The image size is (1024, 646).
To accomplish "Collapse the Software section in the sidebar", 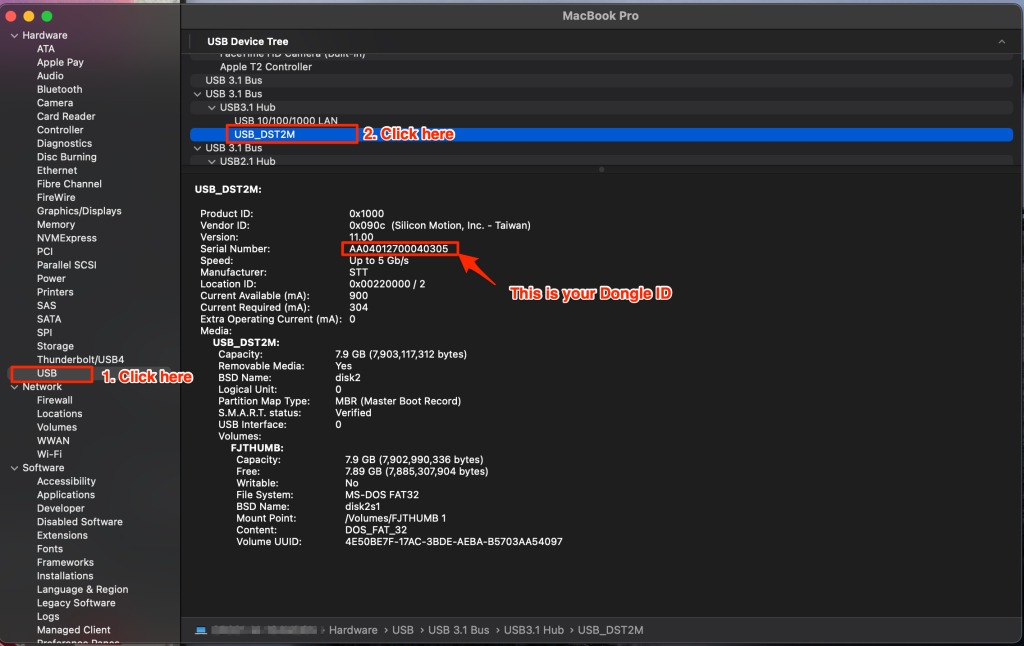I will pyautogui.click(x=14, y=468).
